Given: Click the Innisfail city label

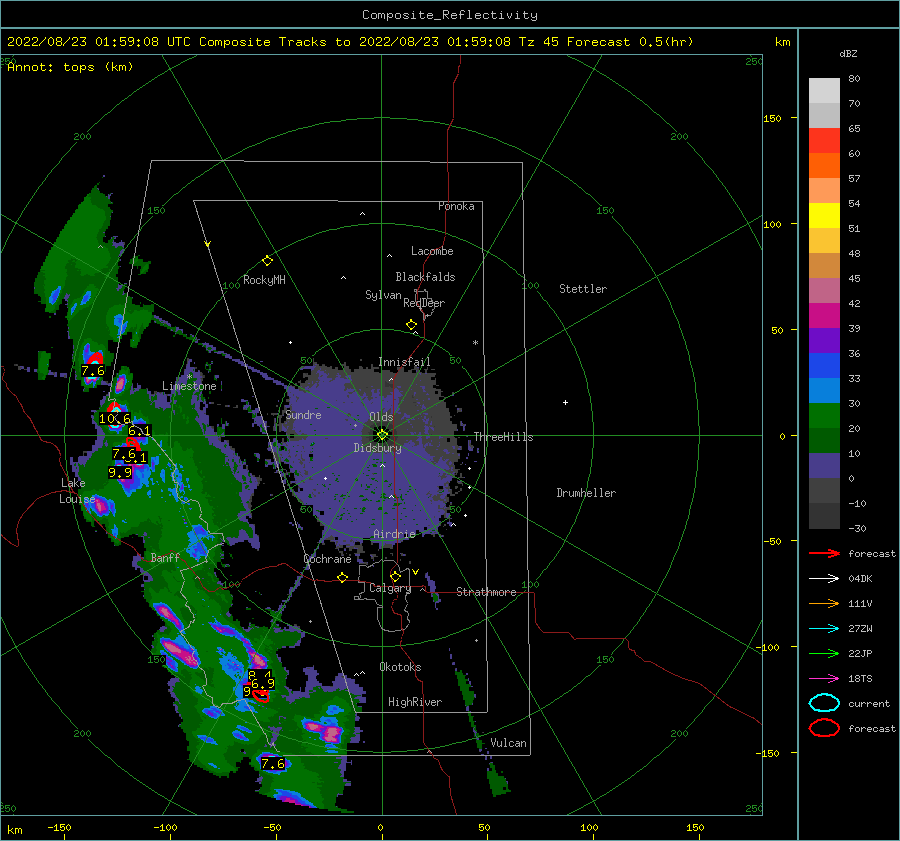Looking at the screenshot, I should 404,362.
